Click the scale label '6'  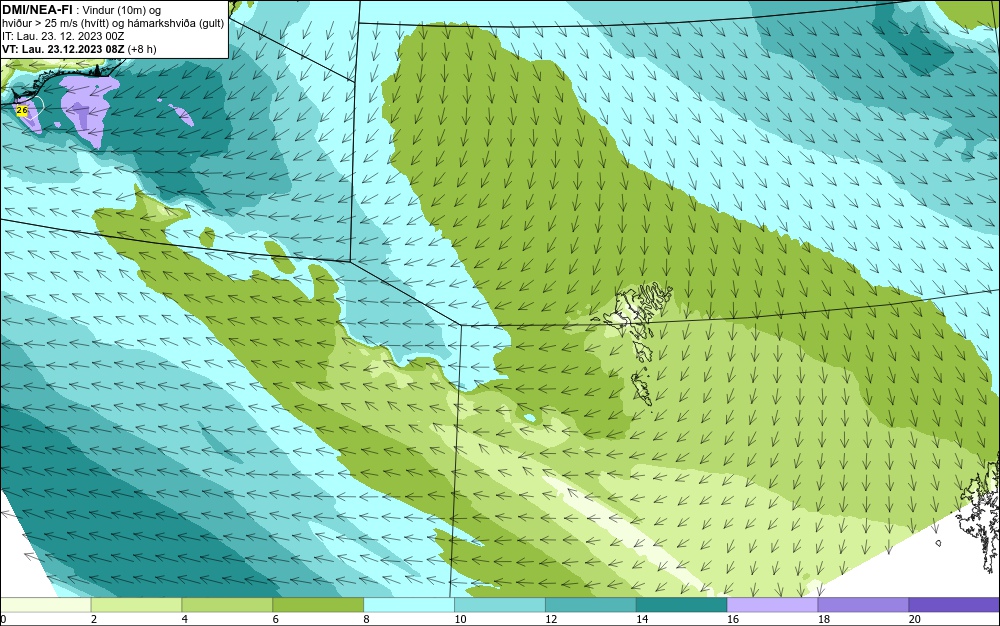pyautogui.click(x=276, y=619)
